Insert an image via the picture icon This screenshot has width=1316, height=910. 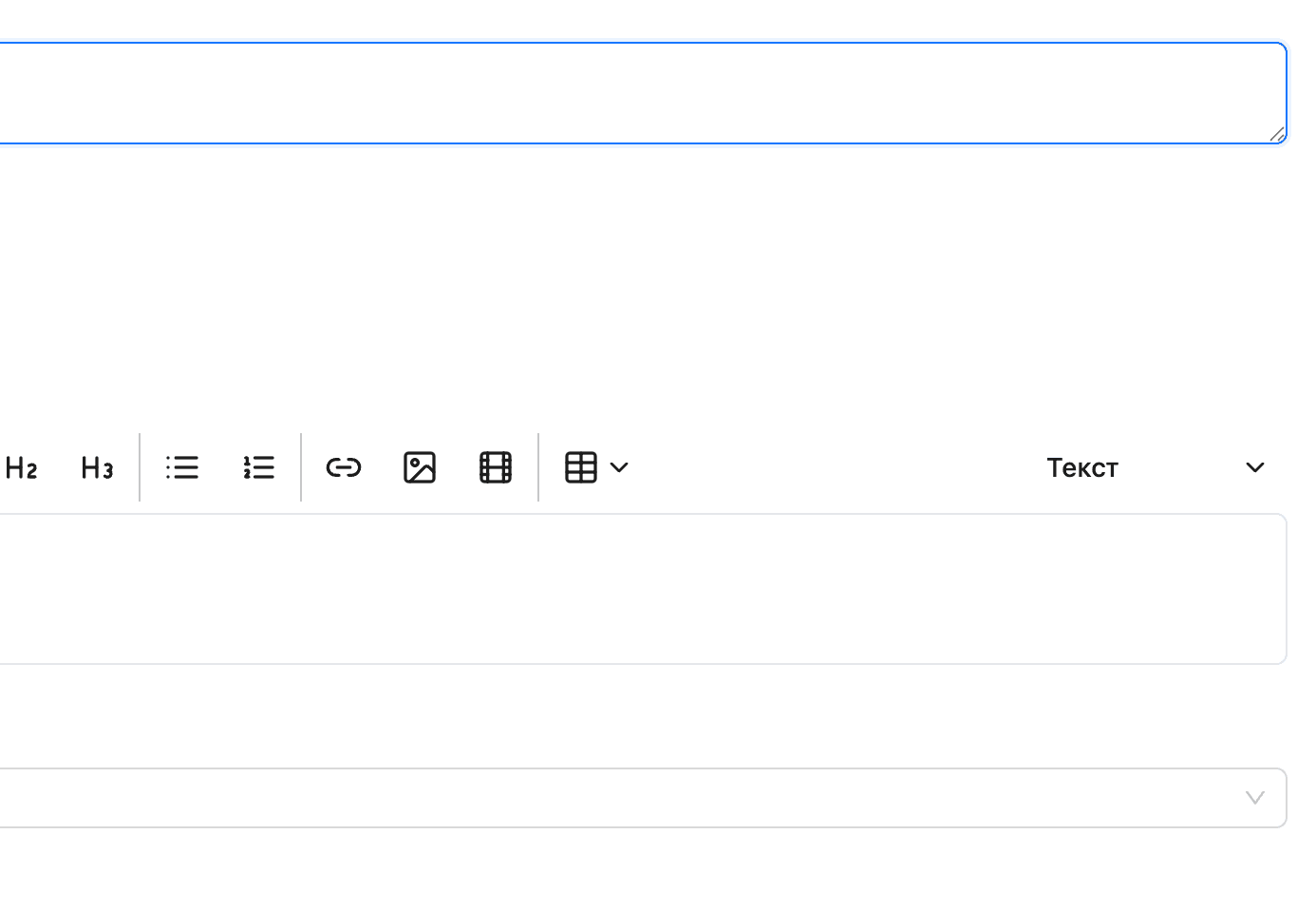420,467
